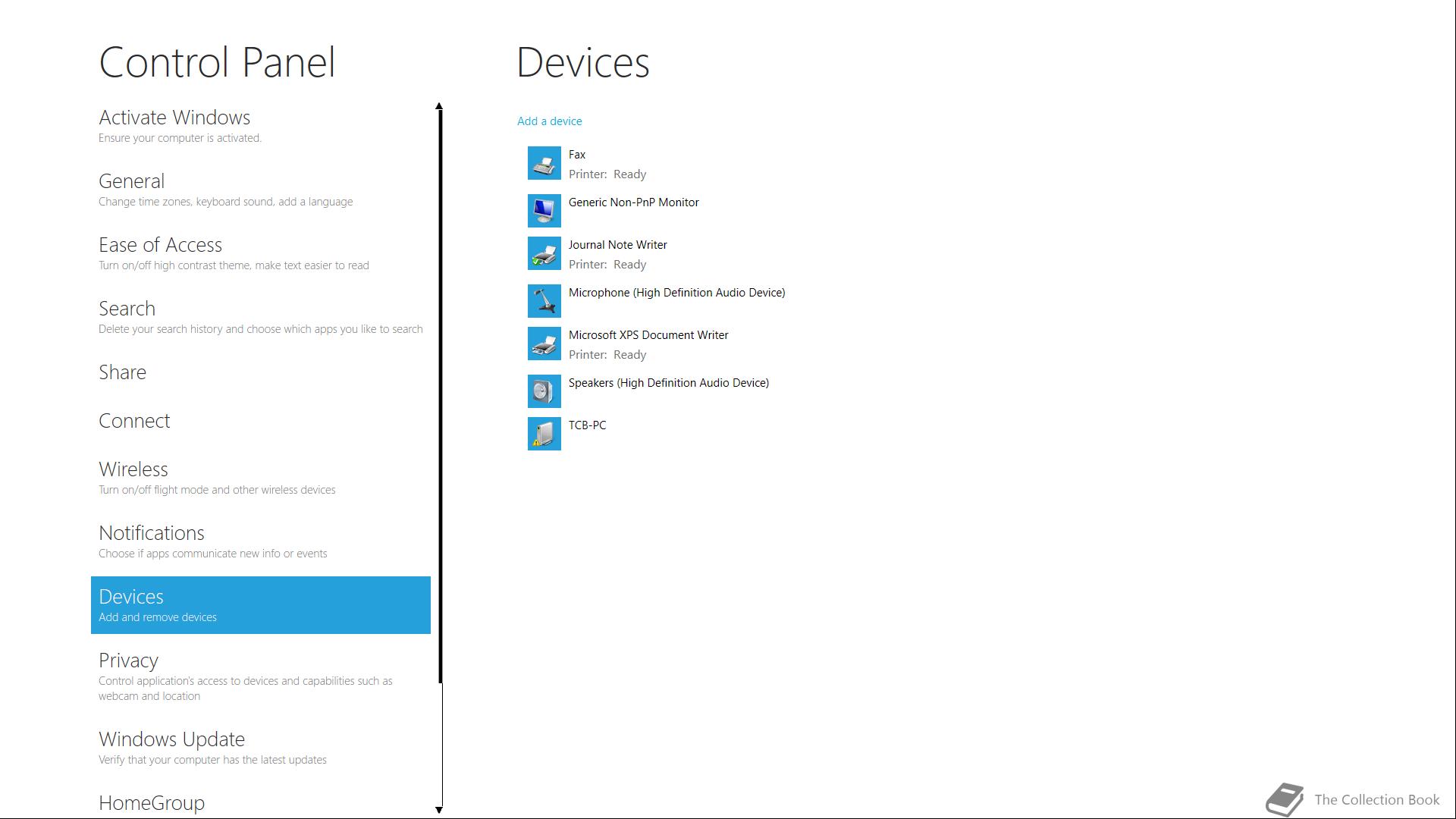
Task: Click 'Printer: Ready' under Microsoft XPS Document Writer
Action: click(607, 355)
